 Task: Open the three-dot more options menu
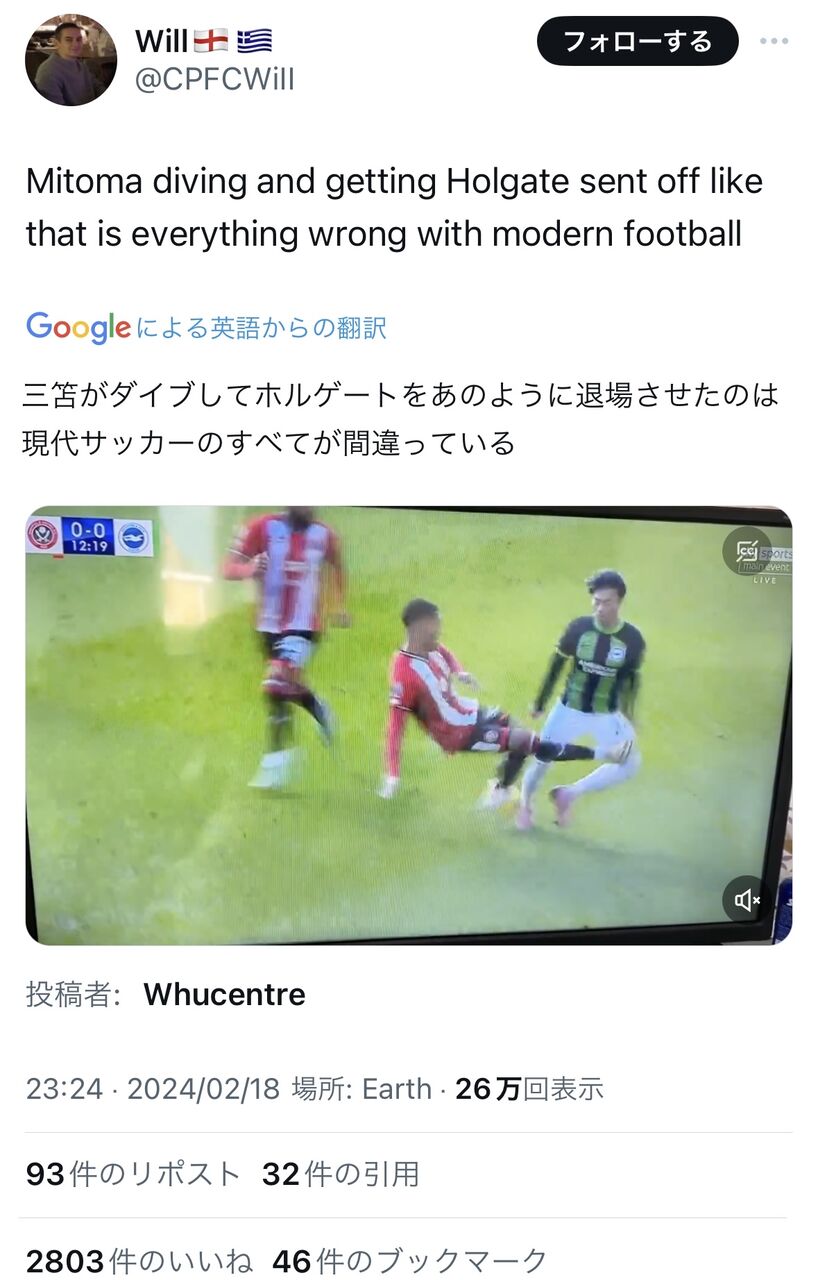(x=774, y=42)
